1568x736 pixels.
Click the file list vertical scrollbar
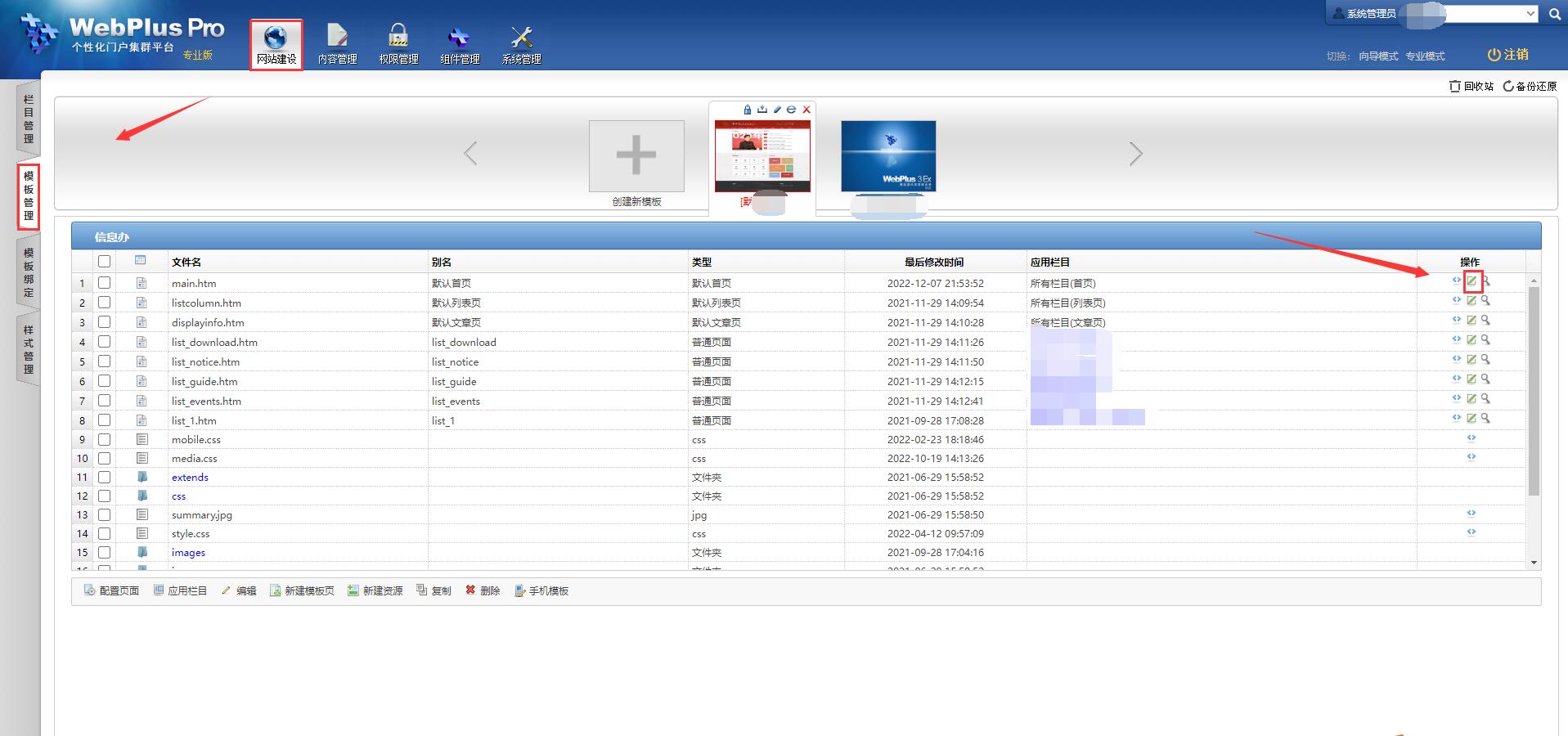[1534, 393]
